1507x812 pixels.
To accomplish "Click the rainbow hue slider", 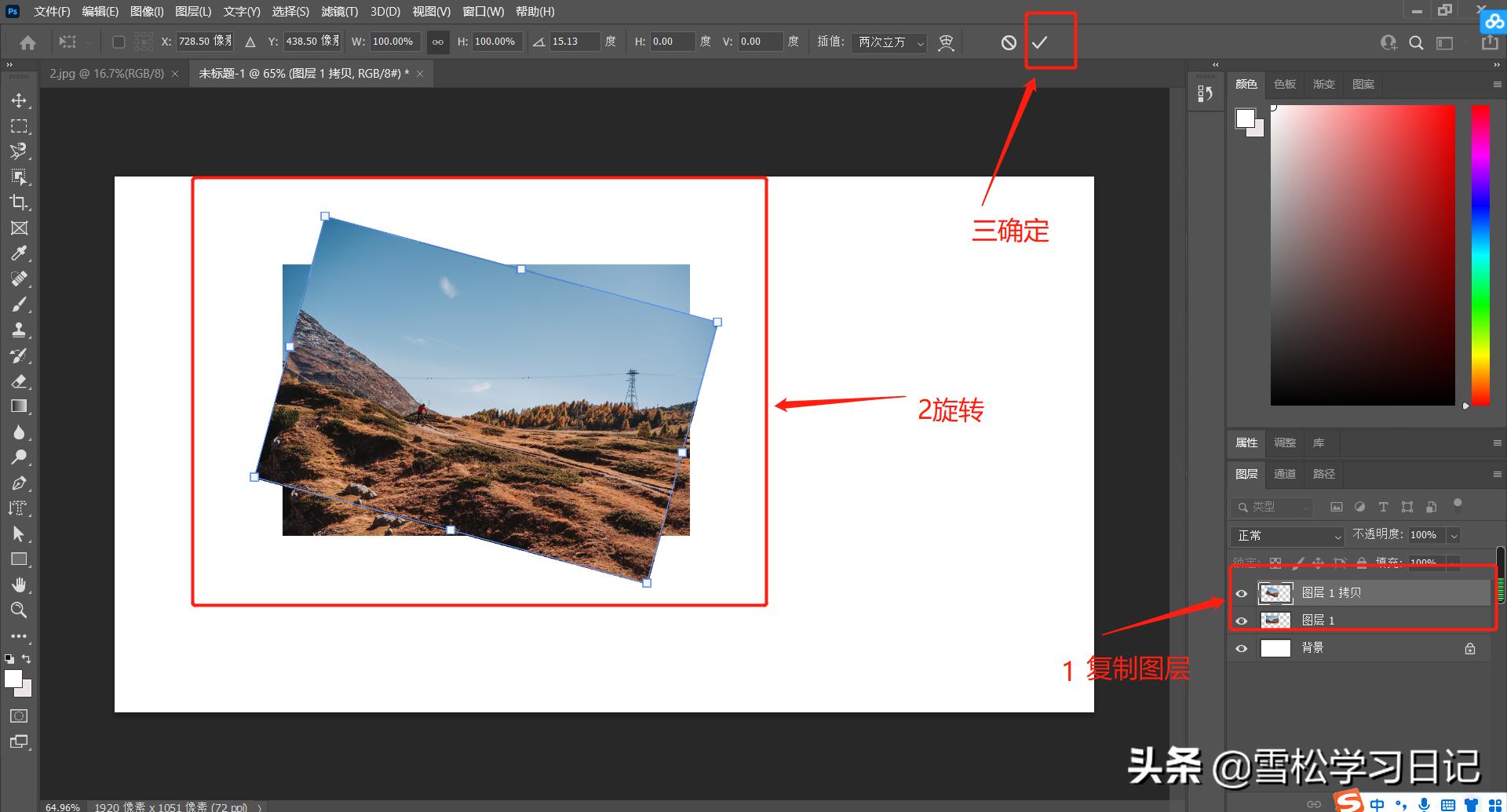I will click(1480, 255).
